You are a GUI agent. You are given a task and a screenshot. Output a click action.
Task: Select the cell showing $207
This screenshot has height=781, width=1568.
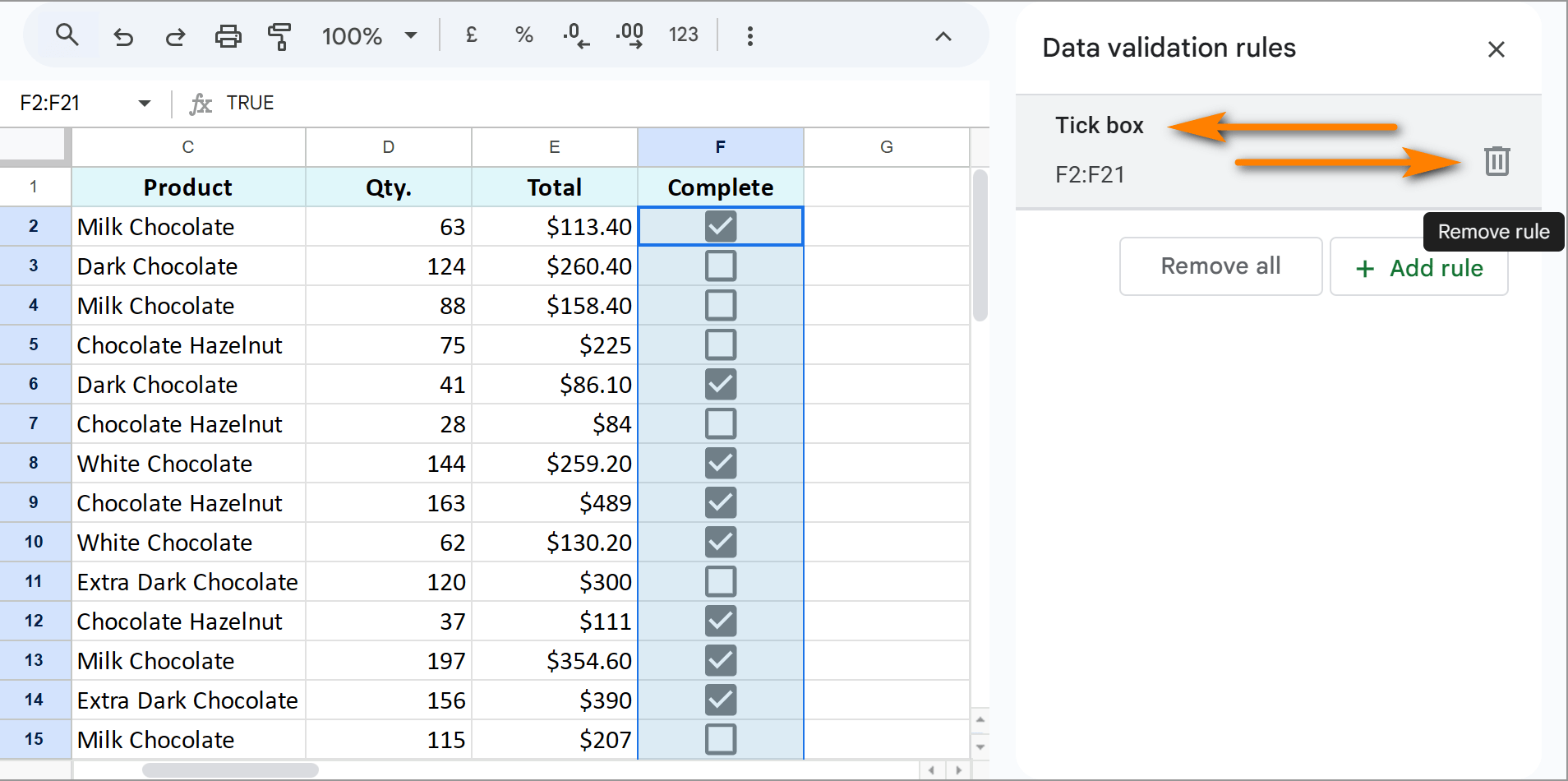click(x=555, y=739)
